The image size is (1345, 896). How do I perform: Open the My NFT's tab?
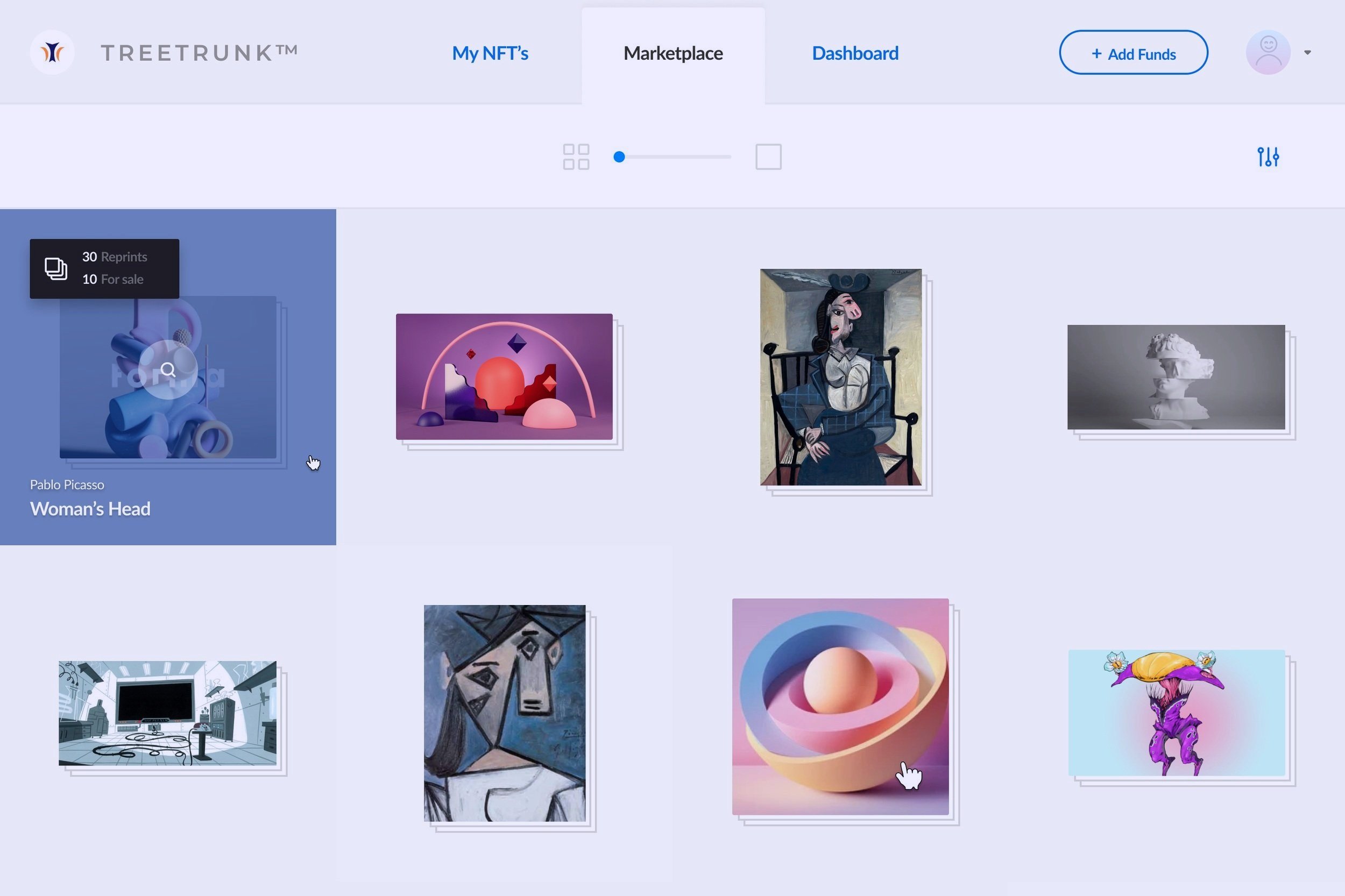click(x=490, y=53)
